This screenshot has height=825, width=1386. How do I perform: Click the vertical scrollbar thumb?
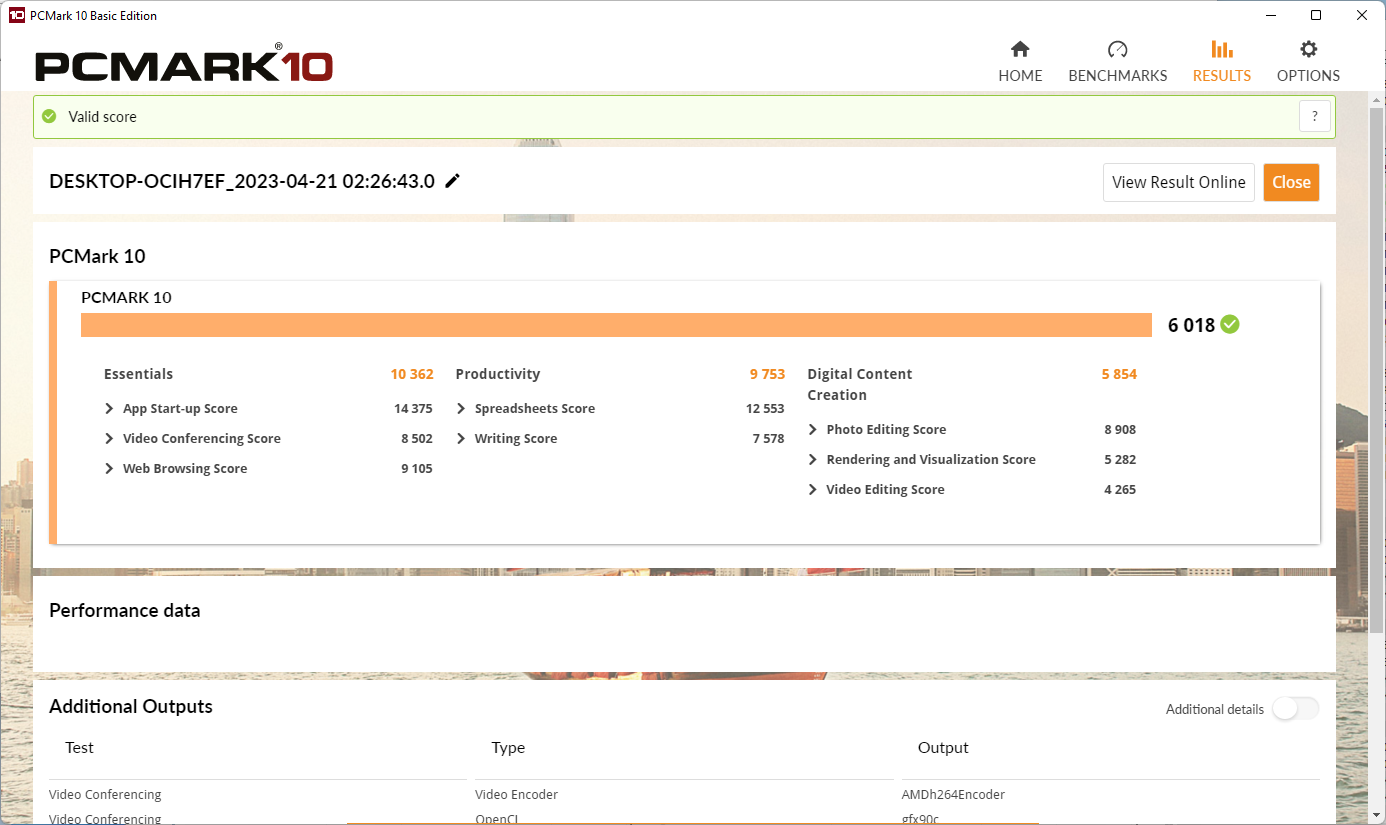(1377, 370)
